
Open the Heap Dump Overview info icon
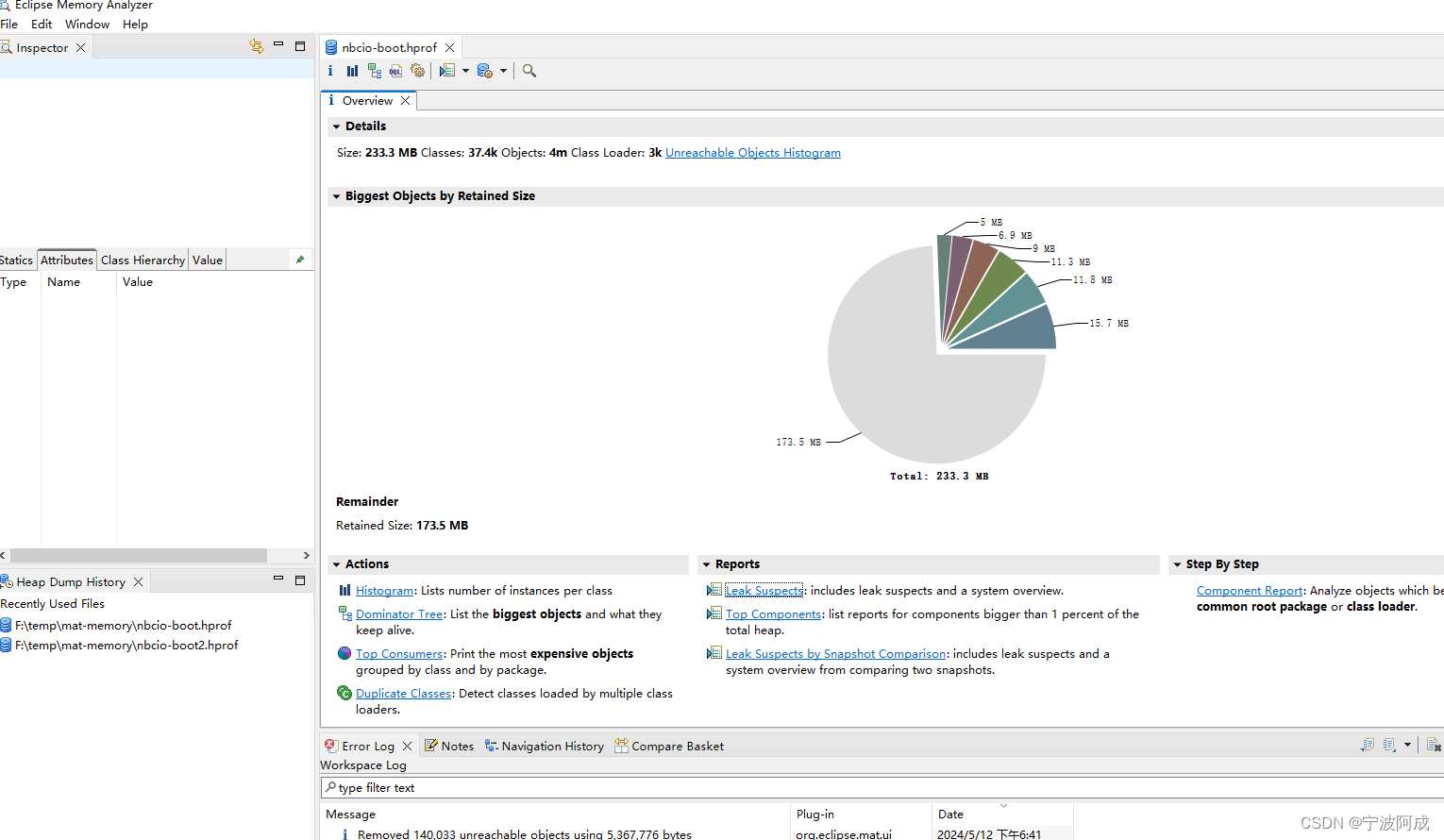click(329, 70)
